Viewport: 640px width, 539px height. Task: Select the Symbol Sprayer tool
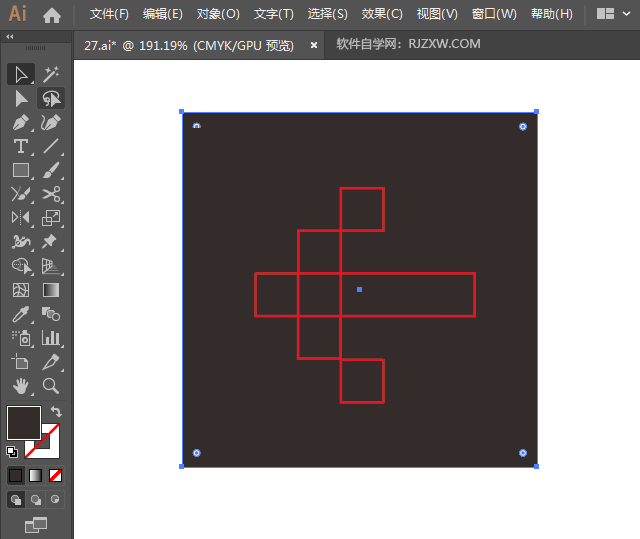coord(21,338)
